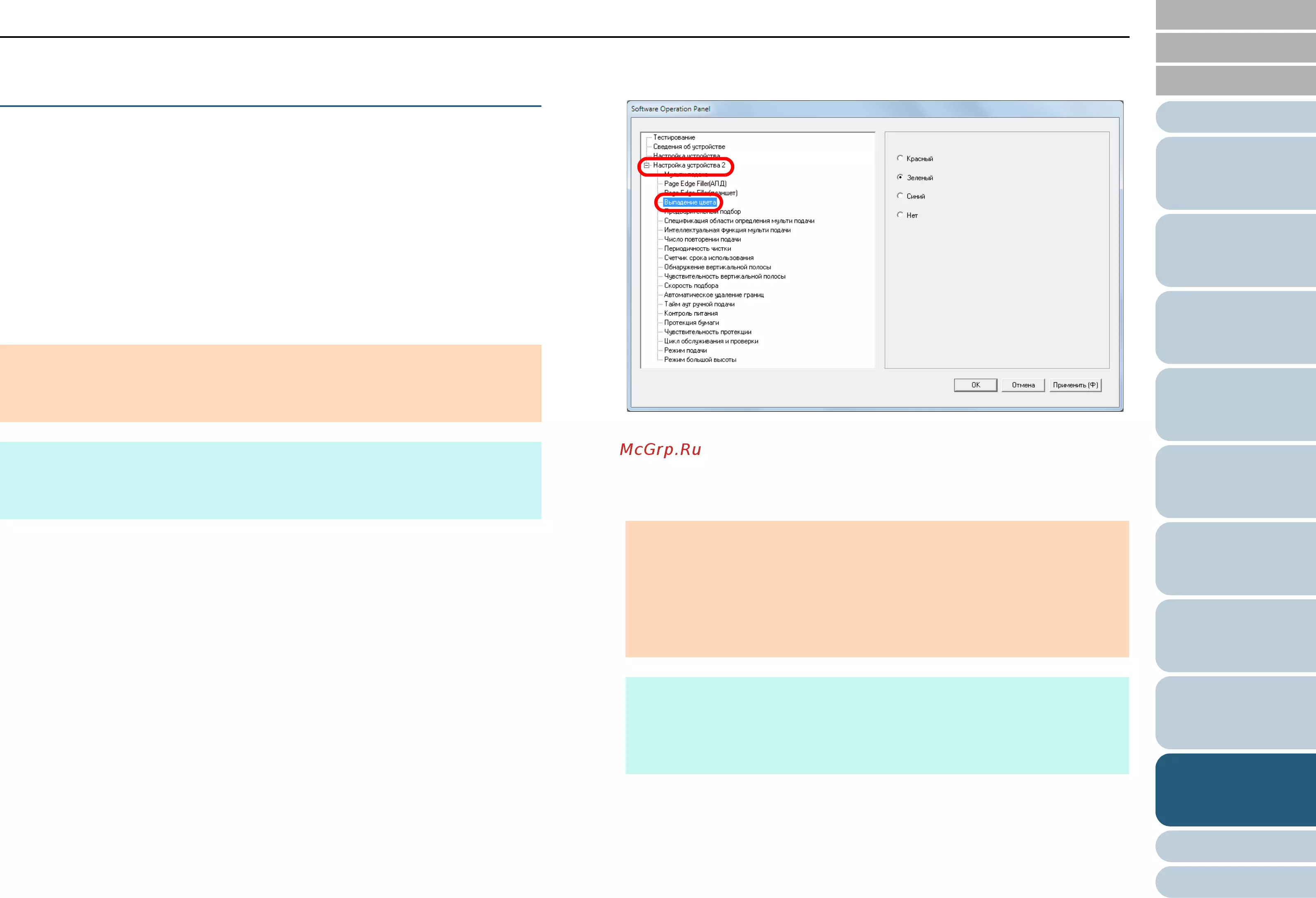Select Протекция бумаги in the tree

click(691, 323)
